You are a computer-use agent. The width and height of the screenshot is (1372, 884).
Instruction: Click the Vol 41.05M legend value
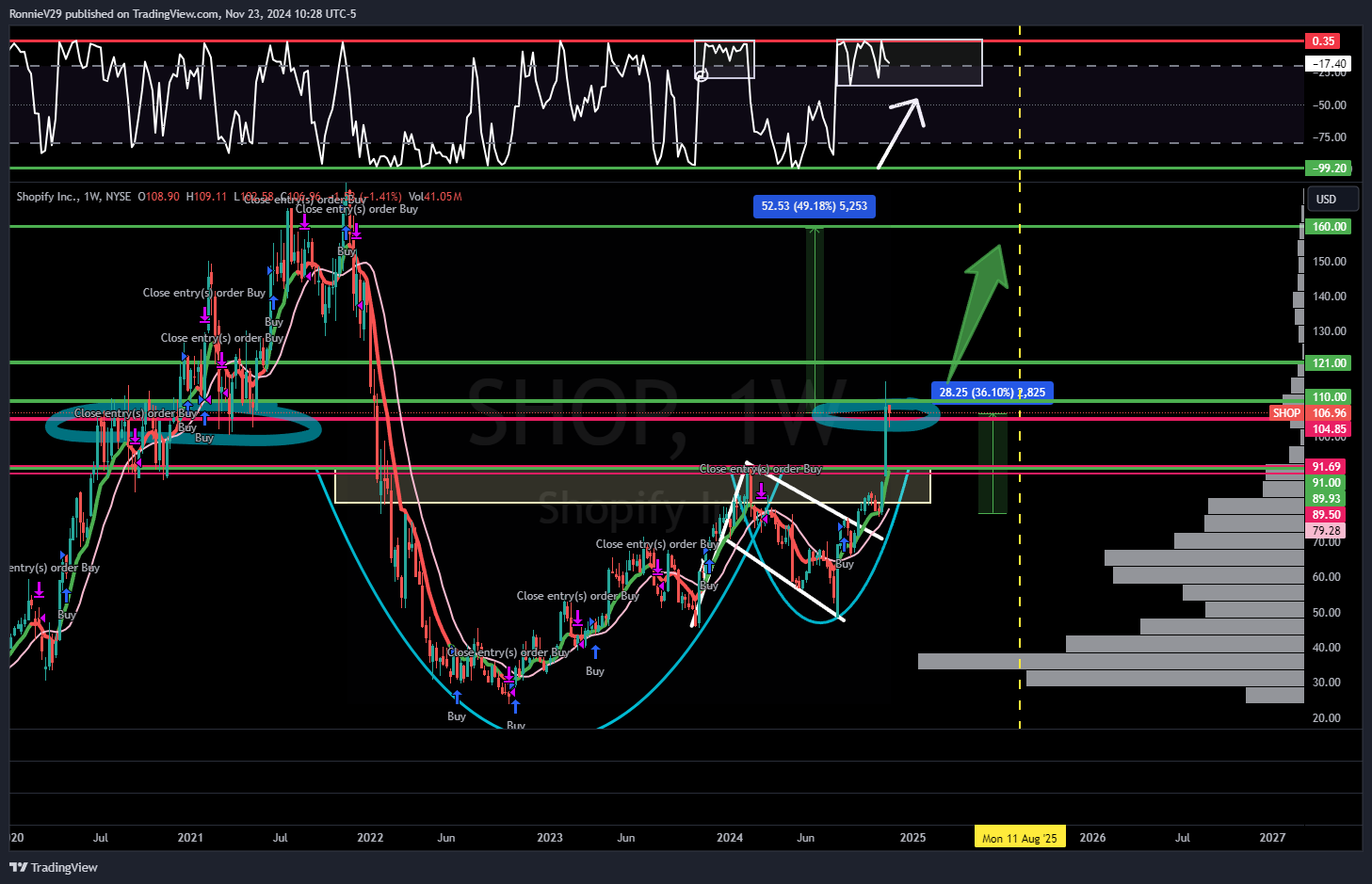[x=435, y=197]
